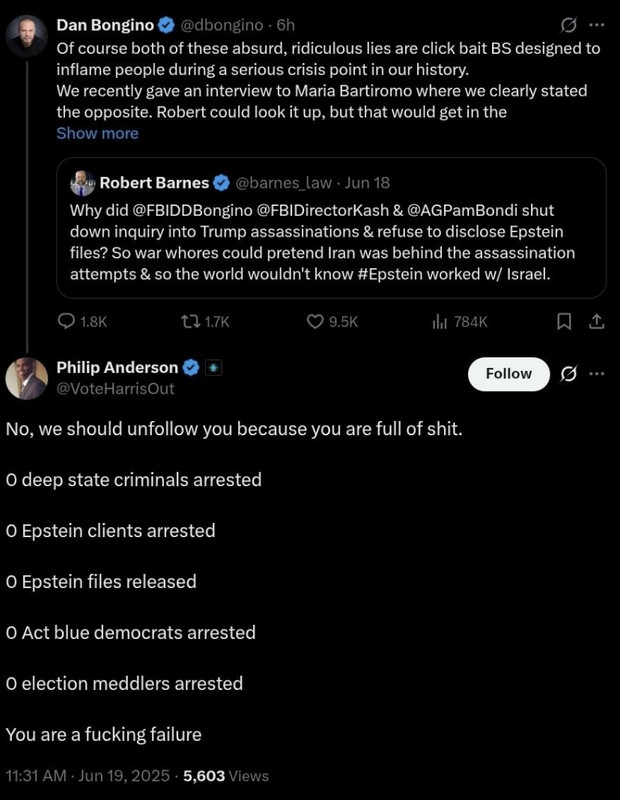
Task: Open Dan Bongino's profile picture
Action: [x=27, y=35]
